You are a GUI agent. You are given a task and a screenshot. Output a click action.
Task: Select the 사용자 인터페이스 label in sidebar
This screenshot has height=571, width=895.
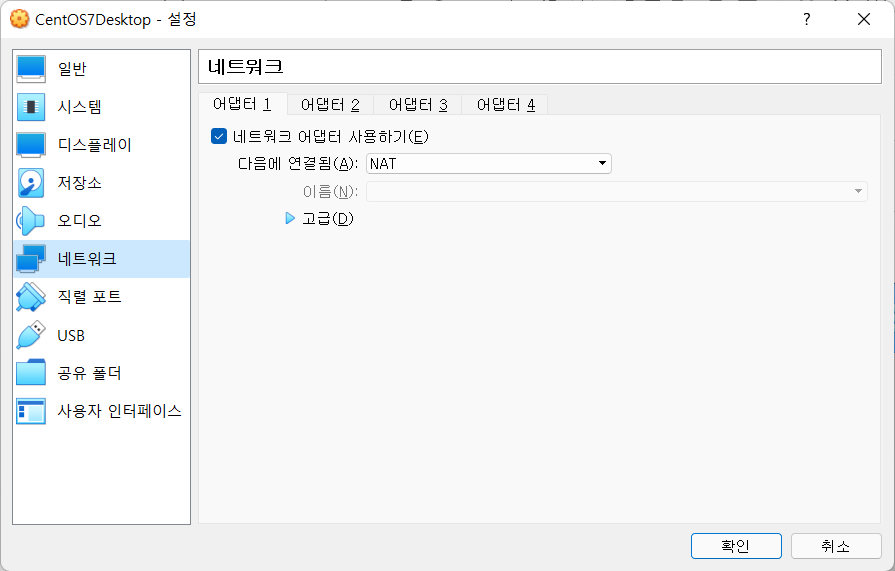pyautogui.click(x=119, y=411)
